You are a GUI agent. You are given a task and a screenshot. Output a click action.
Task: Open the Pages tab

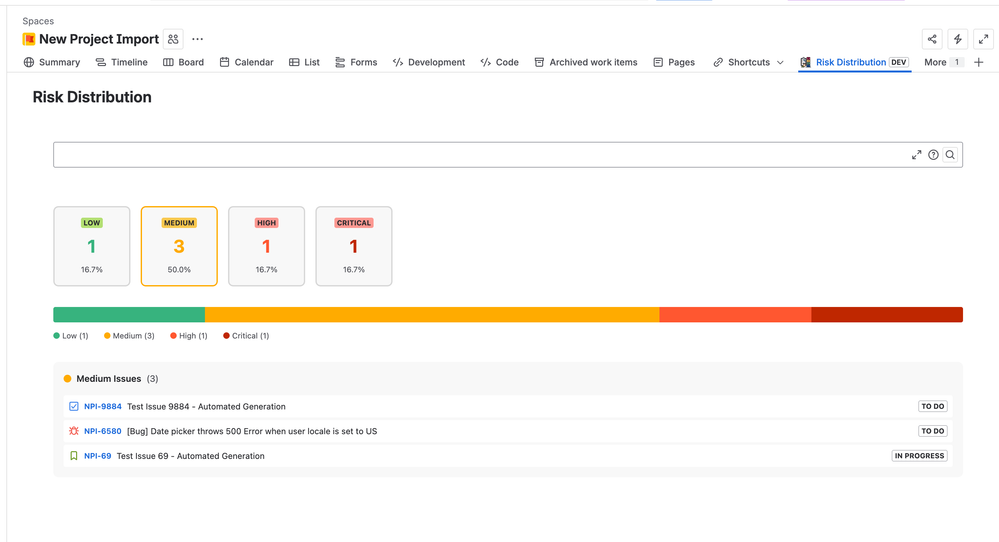674,62
